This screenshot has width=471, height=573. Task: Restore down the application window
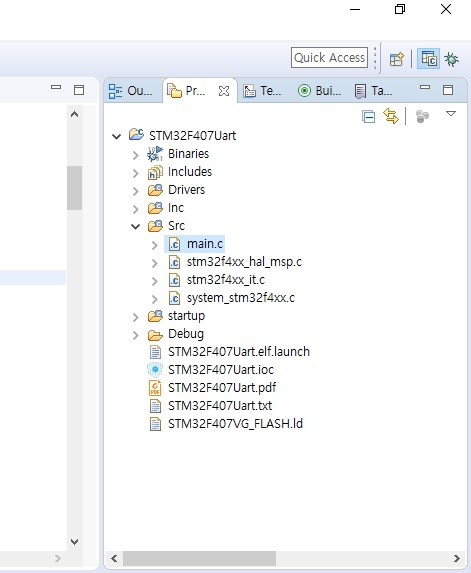(400, 9)
